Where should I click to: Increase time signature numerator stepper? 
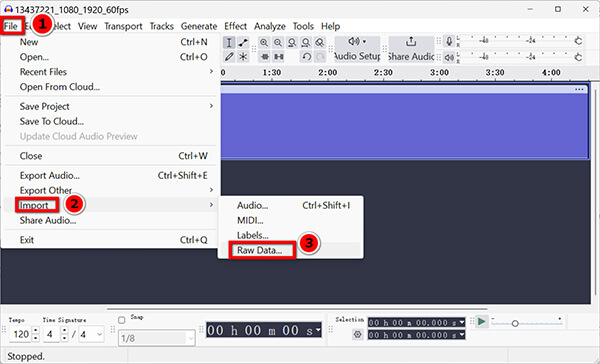[x=65, y=330]
